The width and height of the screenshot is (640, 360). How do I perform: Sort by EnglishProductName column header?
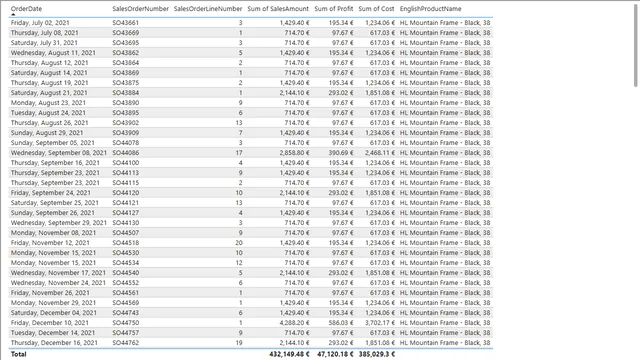click(x=430, y=9)
